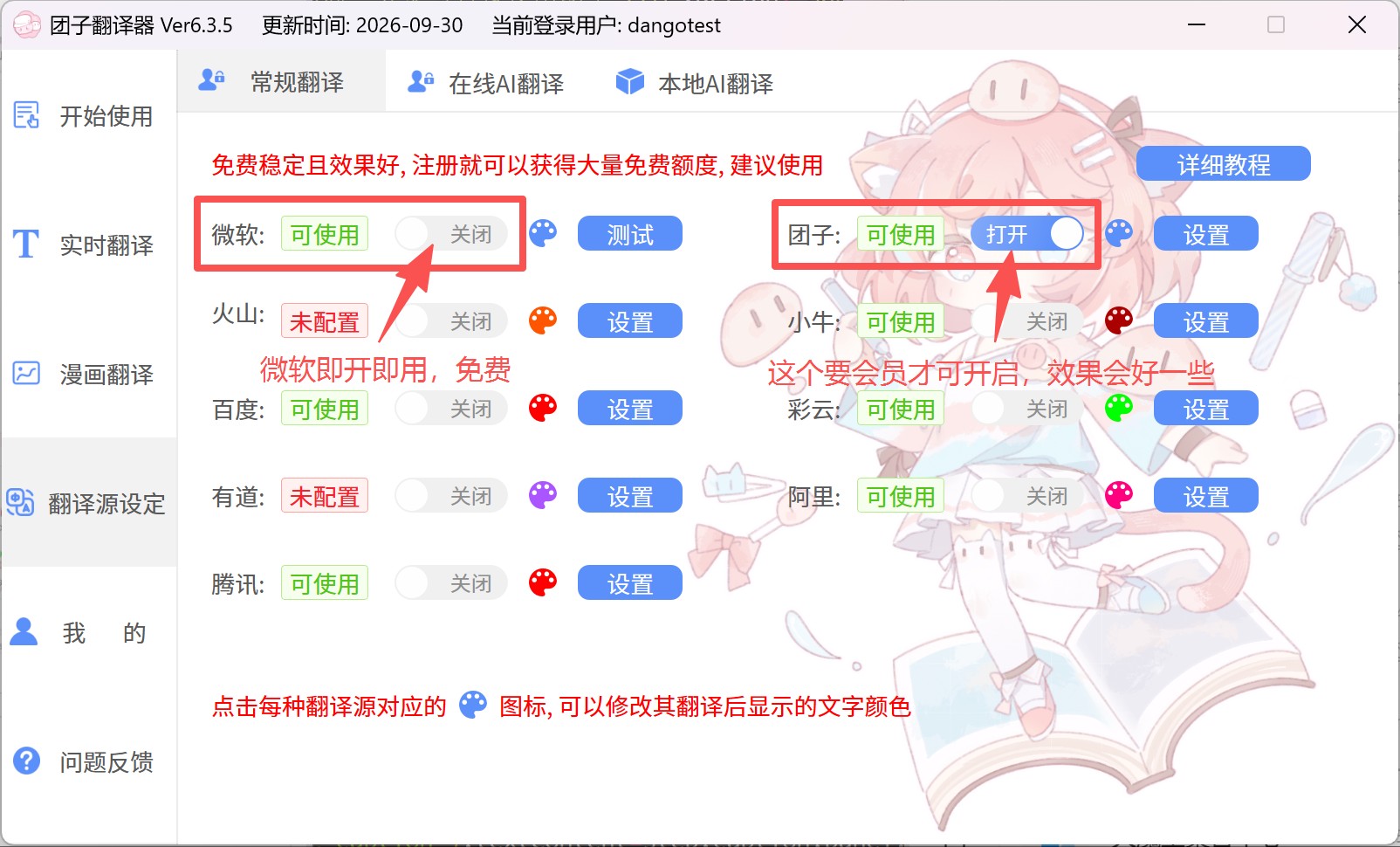Change the 小牛 dark red palette color

tap(1119, 320)
